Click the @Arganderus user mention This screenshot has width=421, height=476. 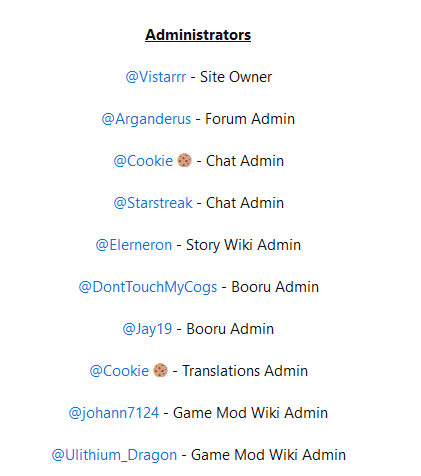coord(146,119)
